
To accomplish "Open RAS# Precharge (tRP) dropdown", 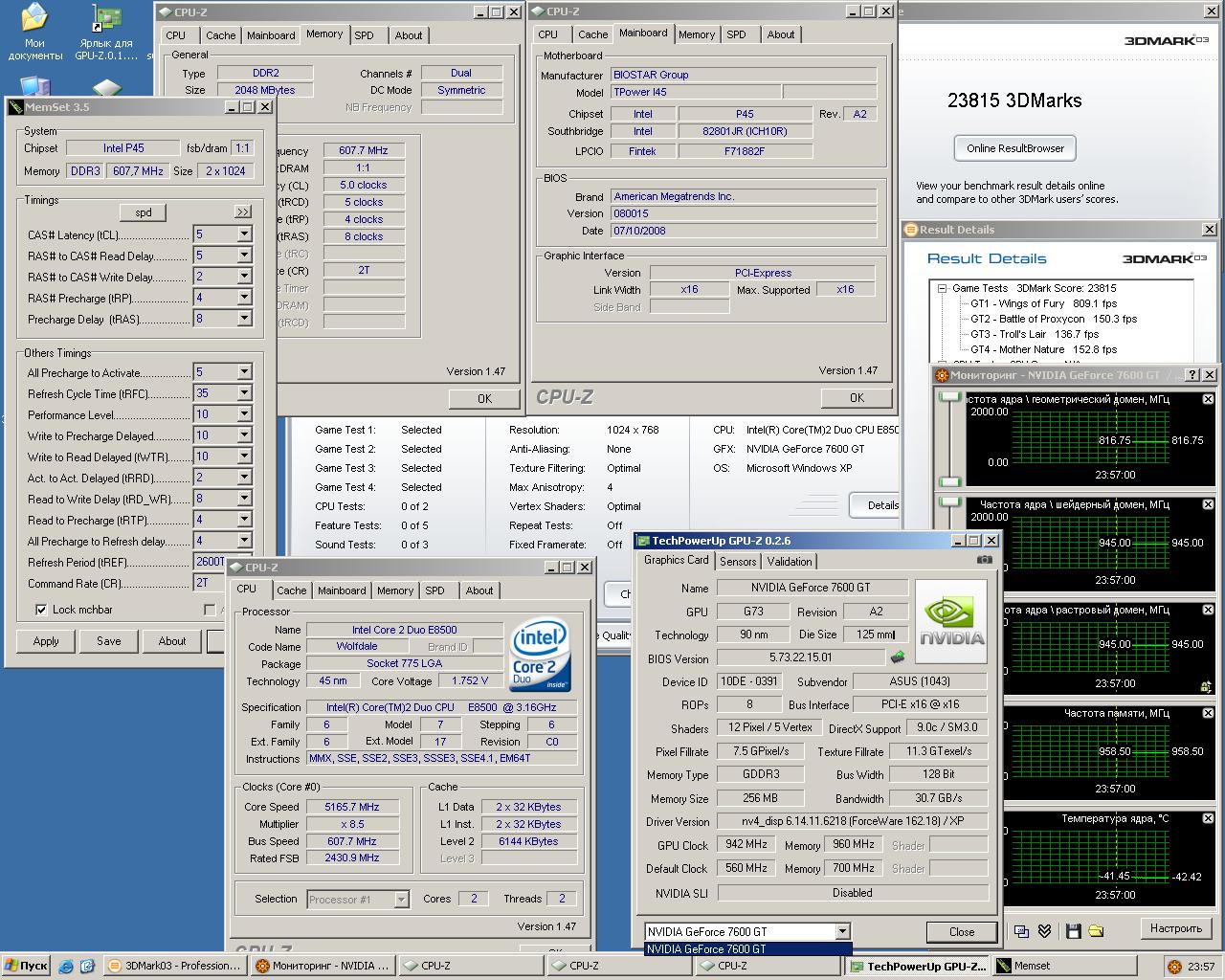I will pos(244,298).
